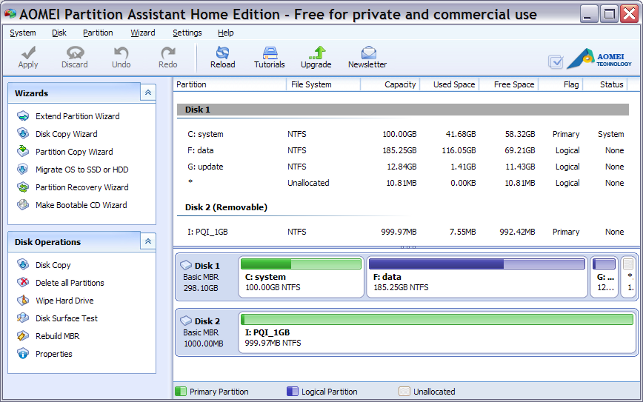Select F: data usage bar in disk map
The width and height of the screenshot is (643, 402).
[477, 264]
